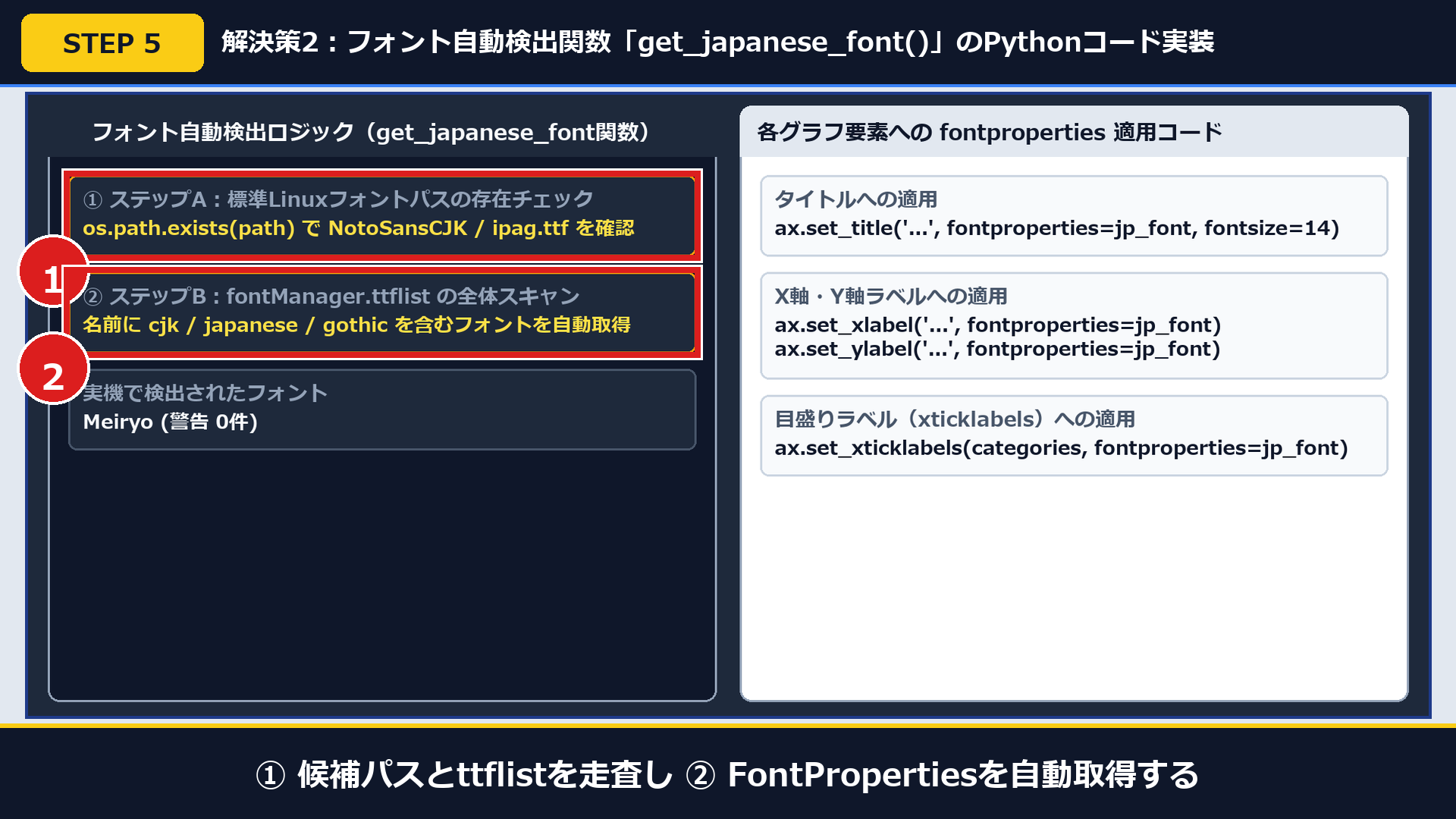
Task: Select the ステップA 標準Linuxフォントパス heading
Action: [x=338, y=199]
